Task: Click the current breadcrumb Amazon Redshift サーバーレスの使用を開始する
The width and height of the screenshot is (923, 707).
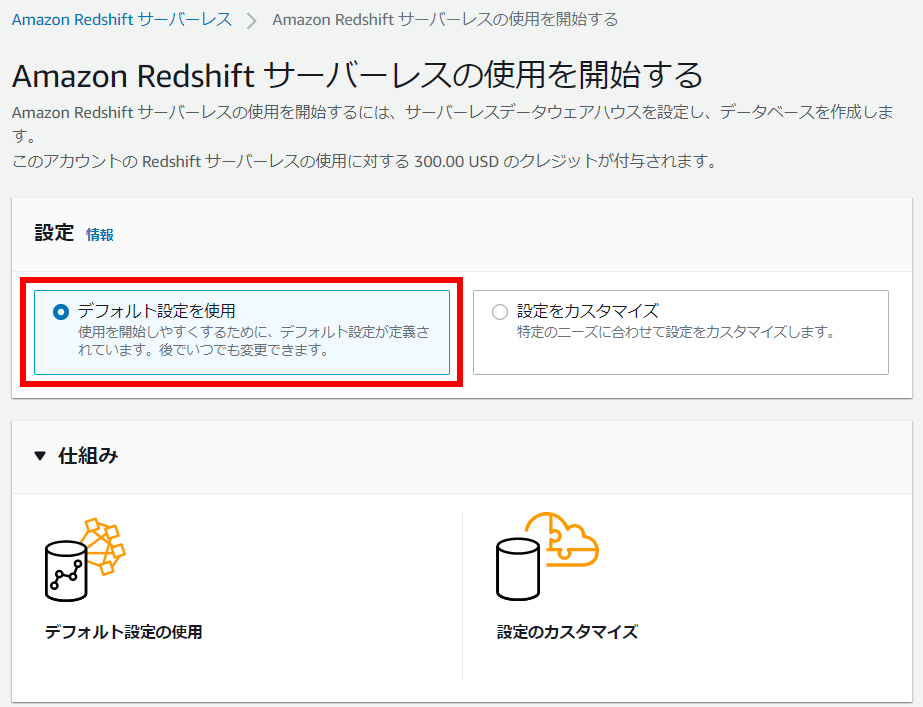Action: [445, 19]
